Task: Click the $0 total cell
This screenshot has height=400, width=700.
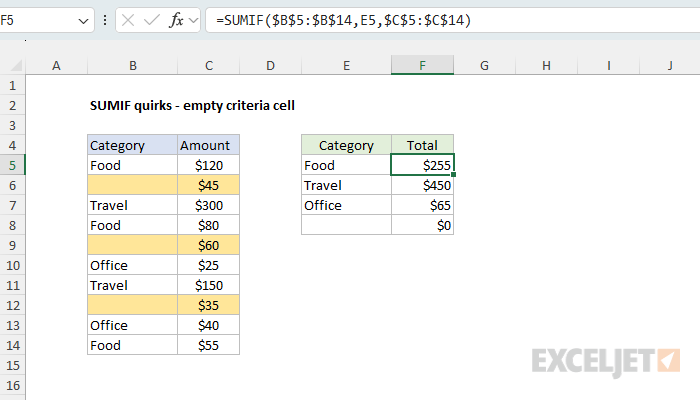Action: pyautogui.click(x=422, y=225)
